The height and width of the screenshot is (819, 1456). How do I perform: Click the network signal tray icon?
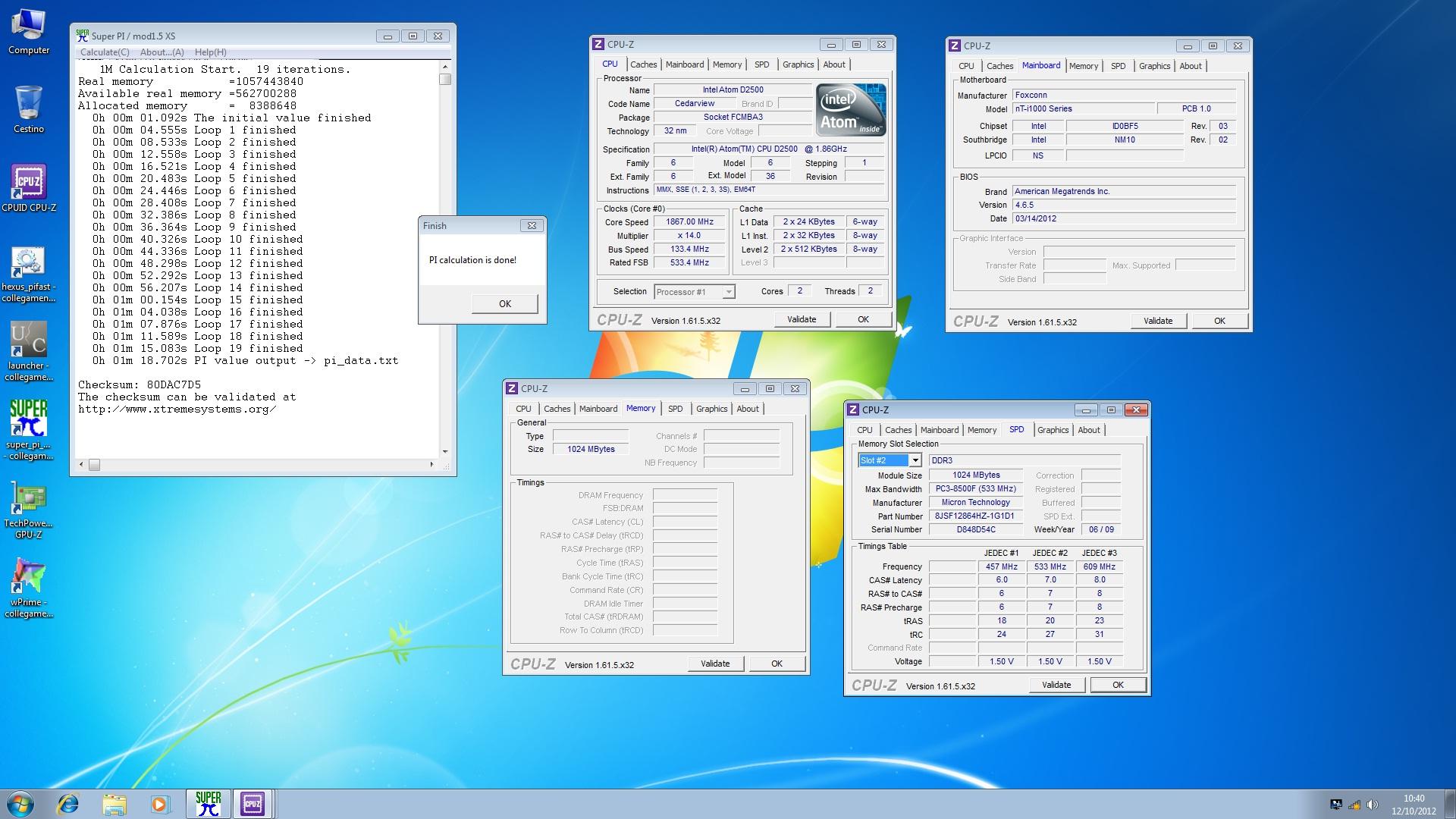click(x=1354, y=805)
